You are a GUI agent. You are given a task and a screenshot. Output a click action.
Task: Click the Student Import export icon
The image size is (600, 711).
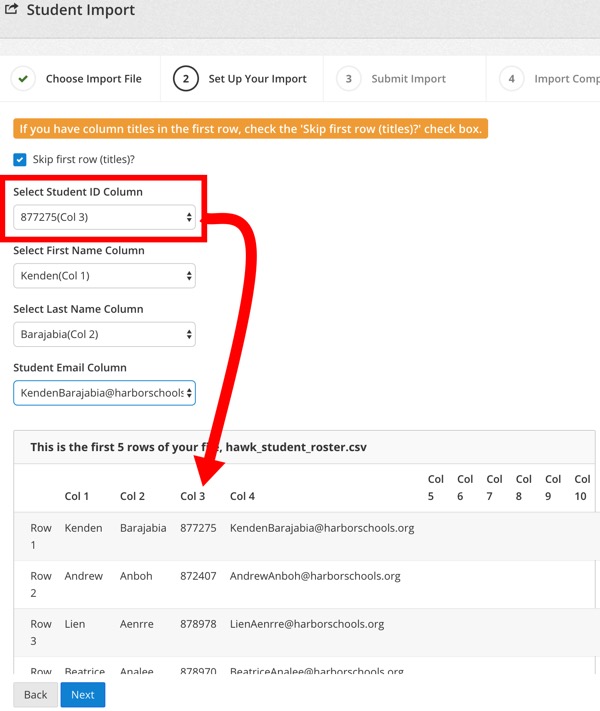pyautogui.click(x=11, y=9)
